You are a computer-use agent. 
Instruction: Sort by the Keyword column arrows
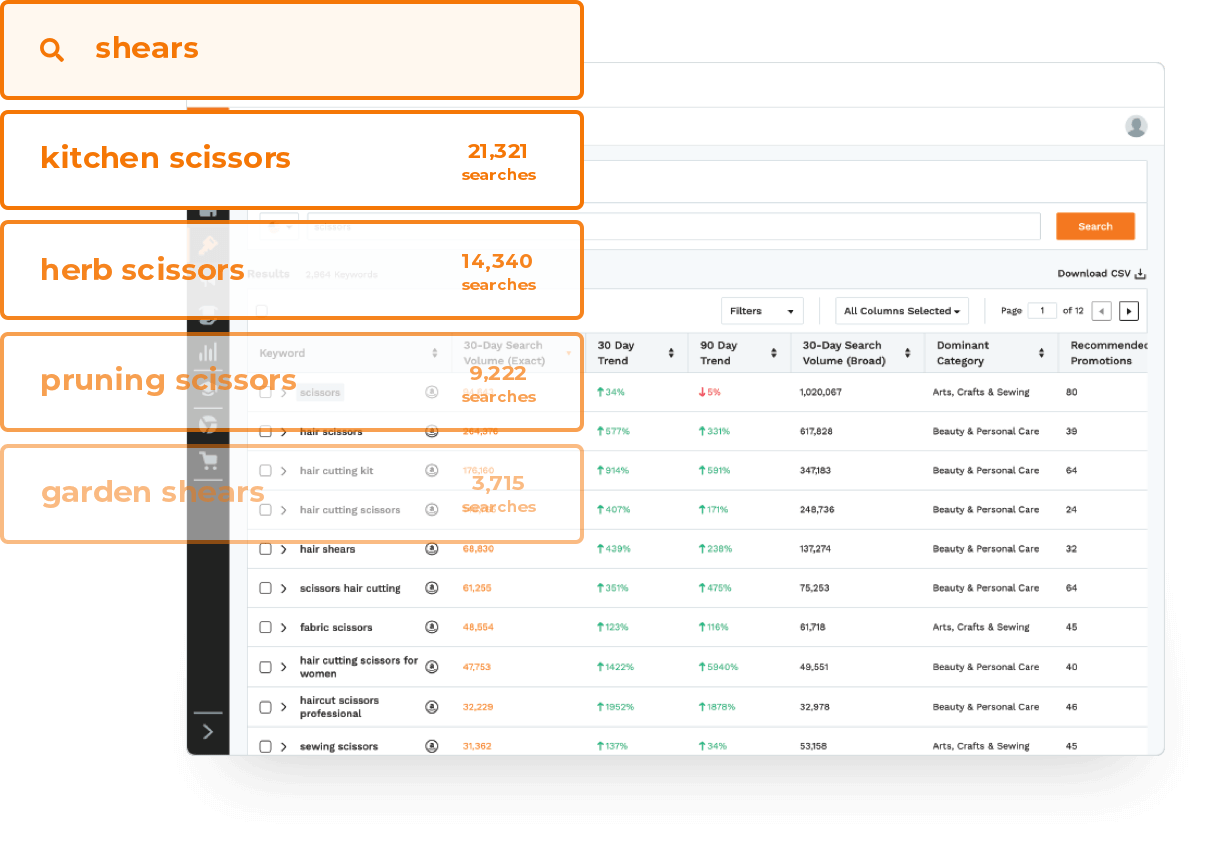coord(435,353)
